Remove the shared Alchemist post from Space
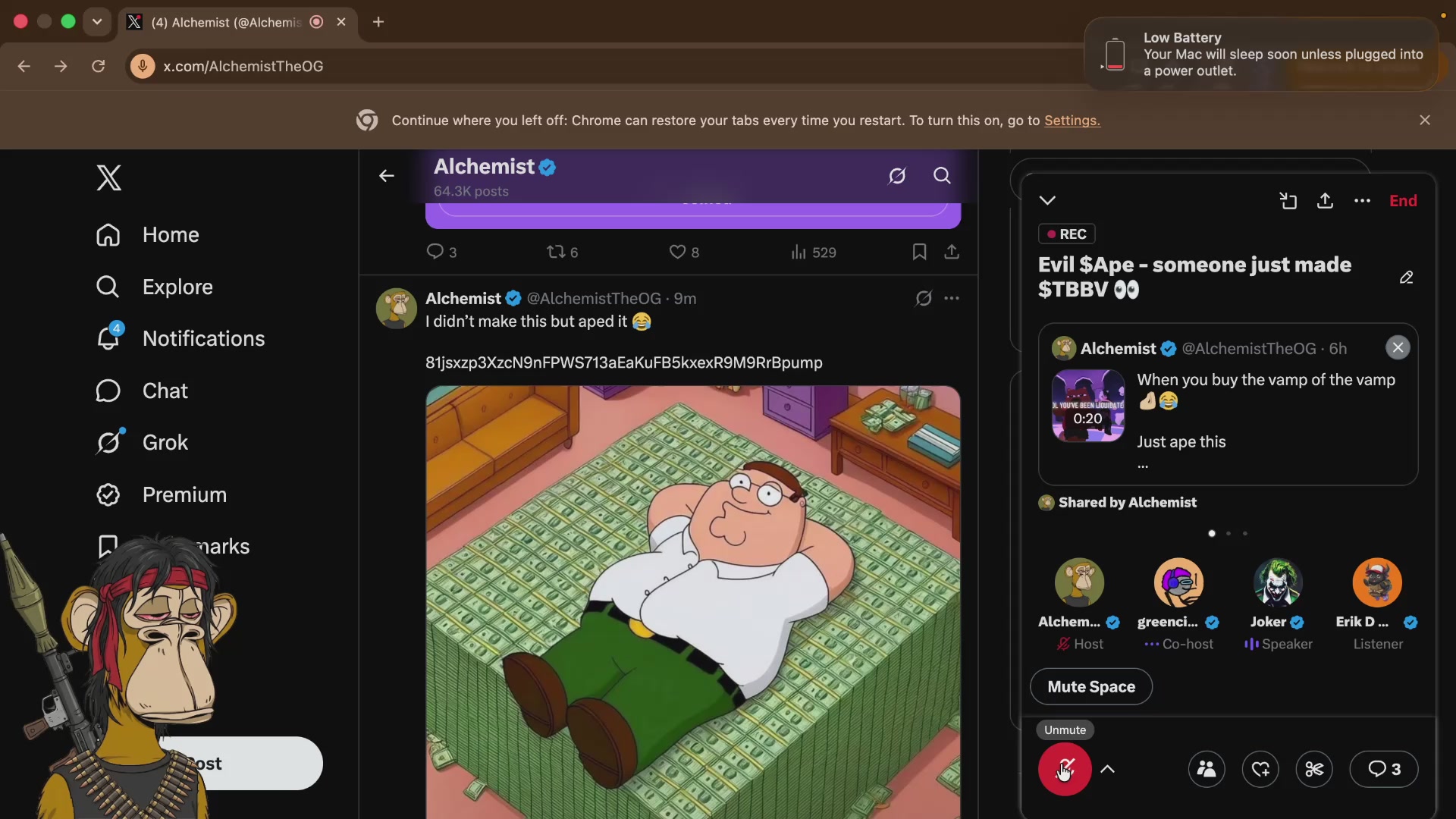The width and height of the screenshot is (1456, 819). (1398, 347)
